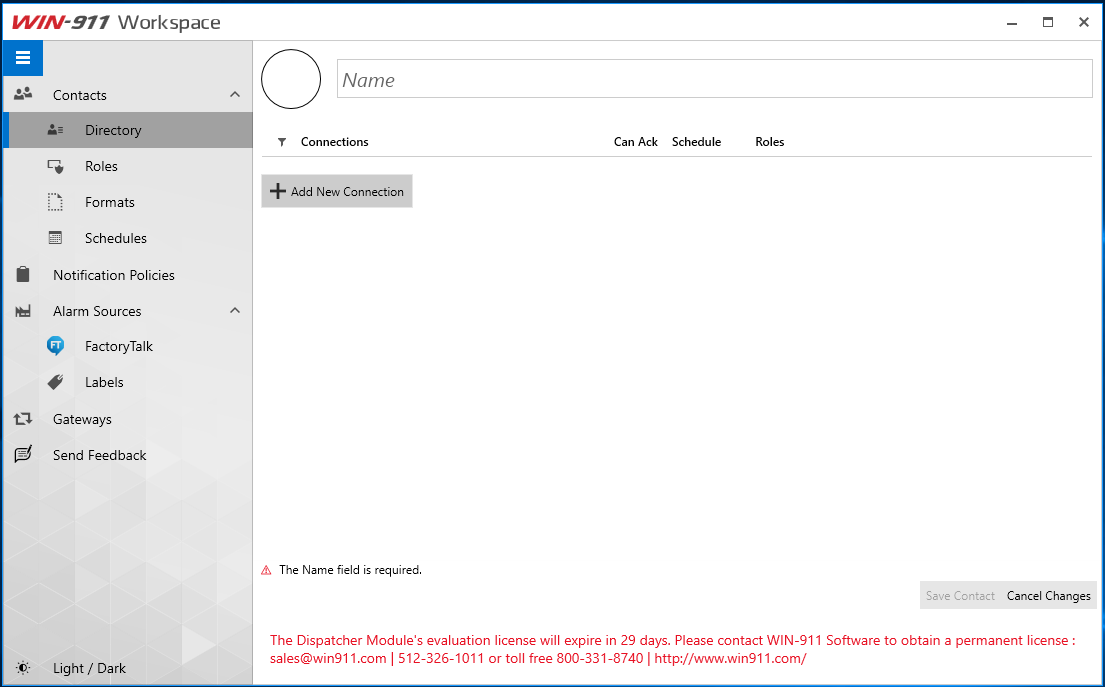The width and height of the screenshot is (1105, 687).
Task: Collapse the Alarm Sources section chevron
Action: click(235, 311)
